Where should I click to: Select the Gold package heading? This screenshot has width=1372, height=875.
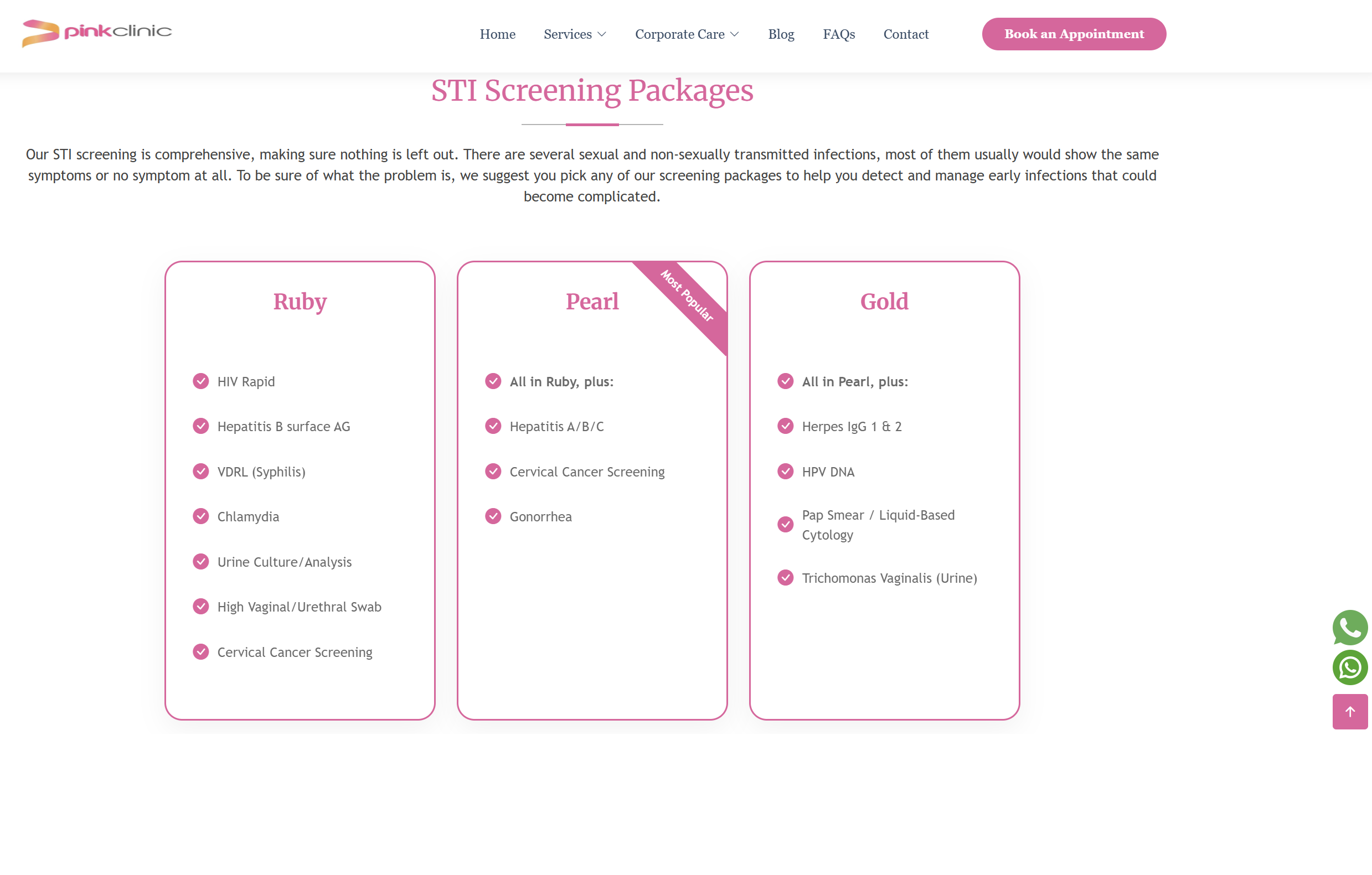click(884, 301)
